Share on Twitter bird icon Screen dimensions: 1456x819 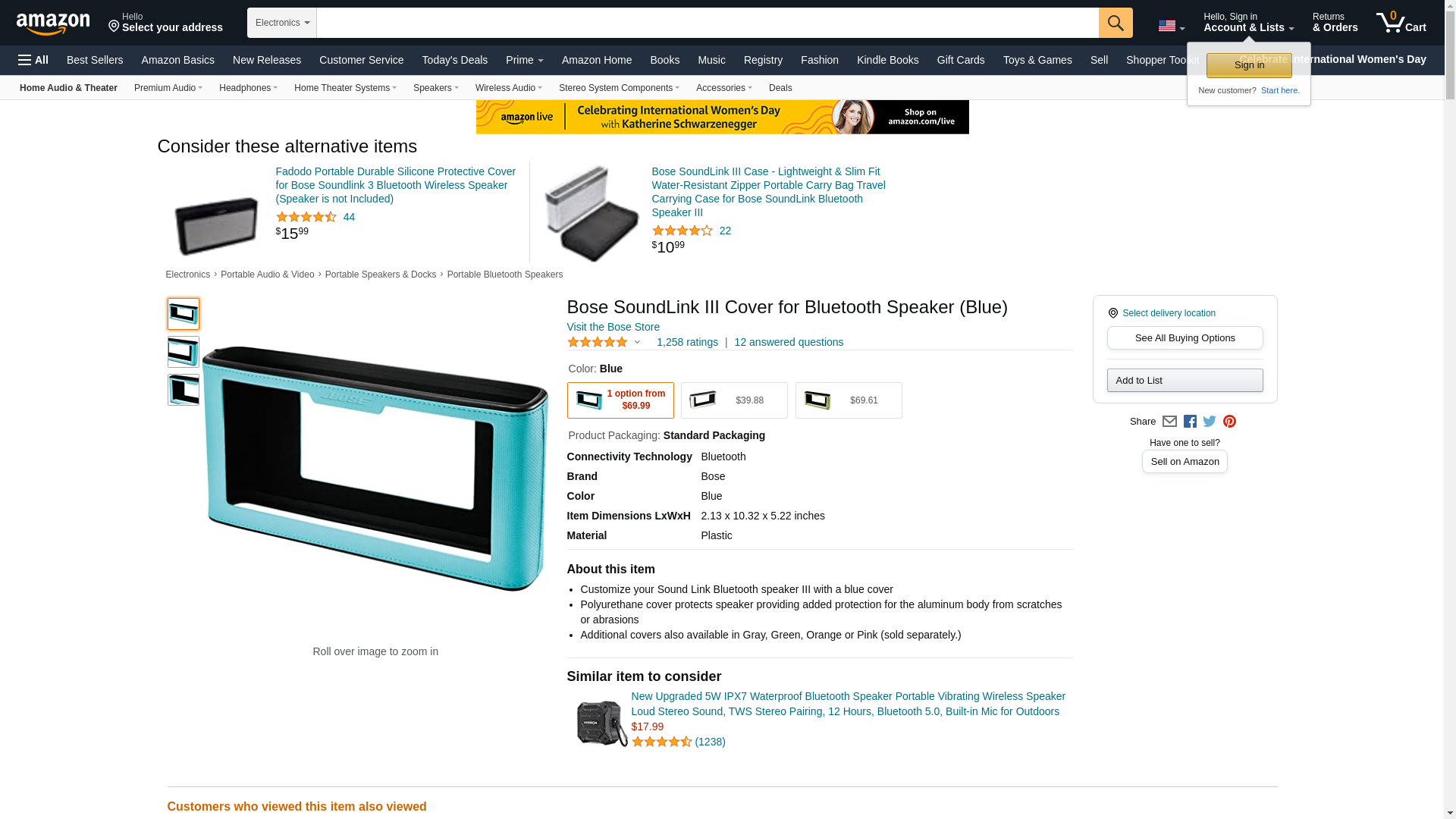click(x=1210, y=422)
